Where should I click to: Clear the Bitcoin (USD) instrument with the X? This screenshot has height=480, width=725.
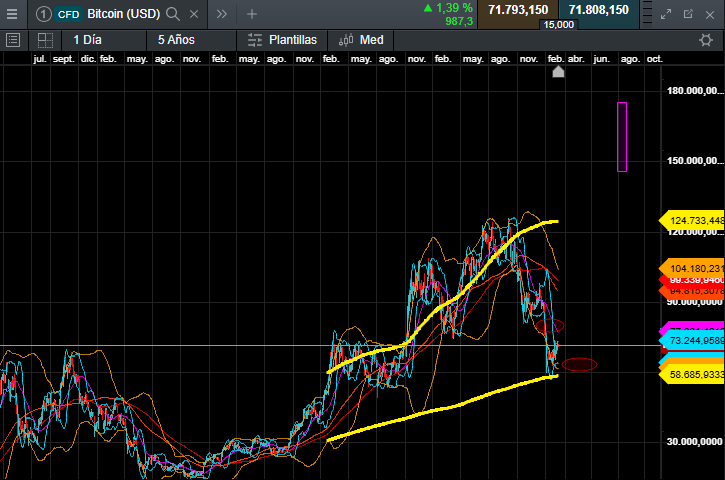tap(194, 14)
